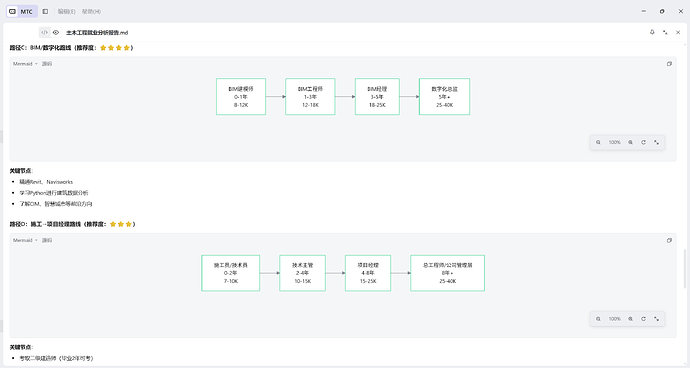Click the path C BIM heading
Screen dimensions: 690x368
tap(71, 48)
